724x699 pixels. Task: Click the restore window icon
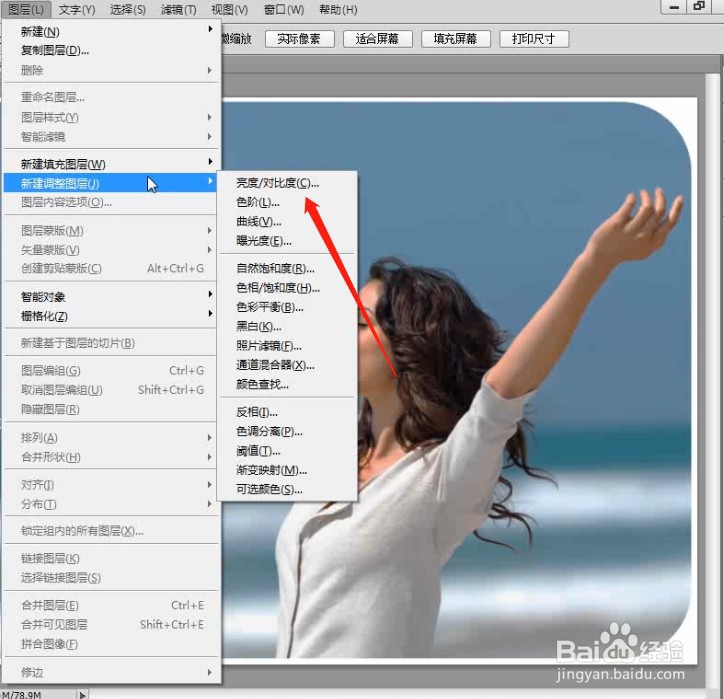pyautogui.click(x=700, y=6)
